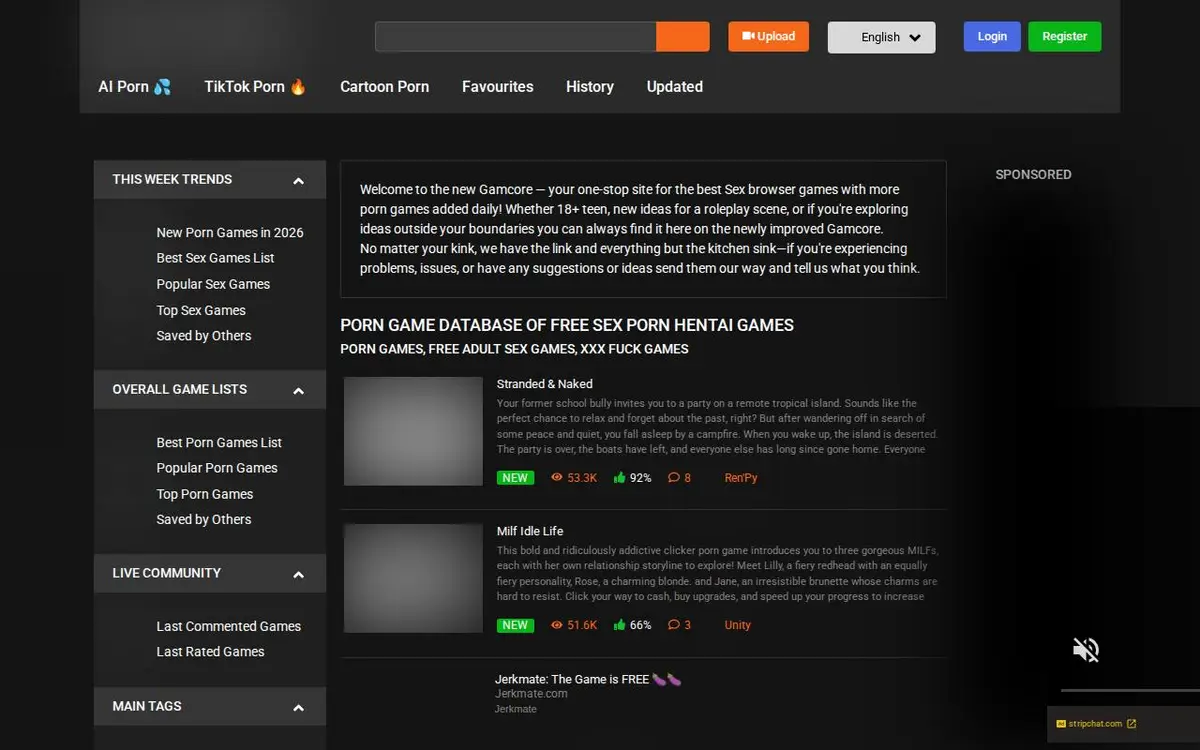
Task: Open Last Commented Games link
Action: [229, 626]
